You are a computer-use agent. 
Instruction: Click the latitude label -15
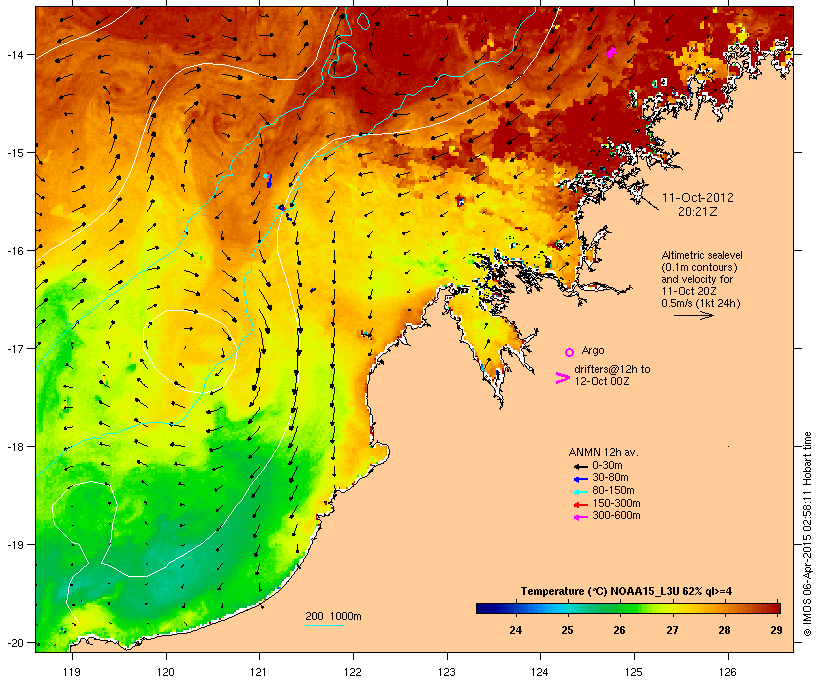point(14,153)
